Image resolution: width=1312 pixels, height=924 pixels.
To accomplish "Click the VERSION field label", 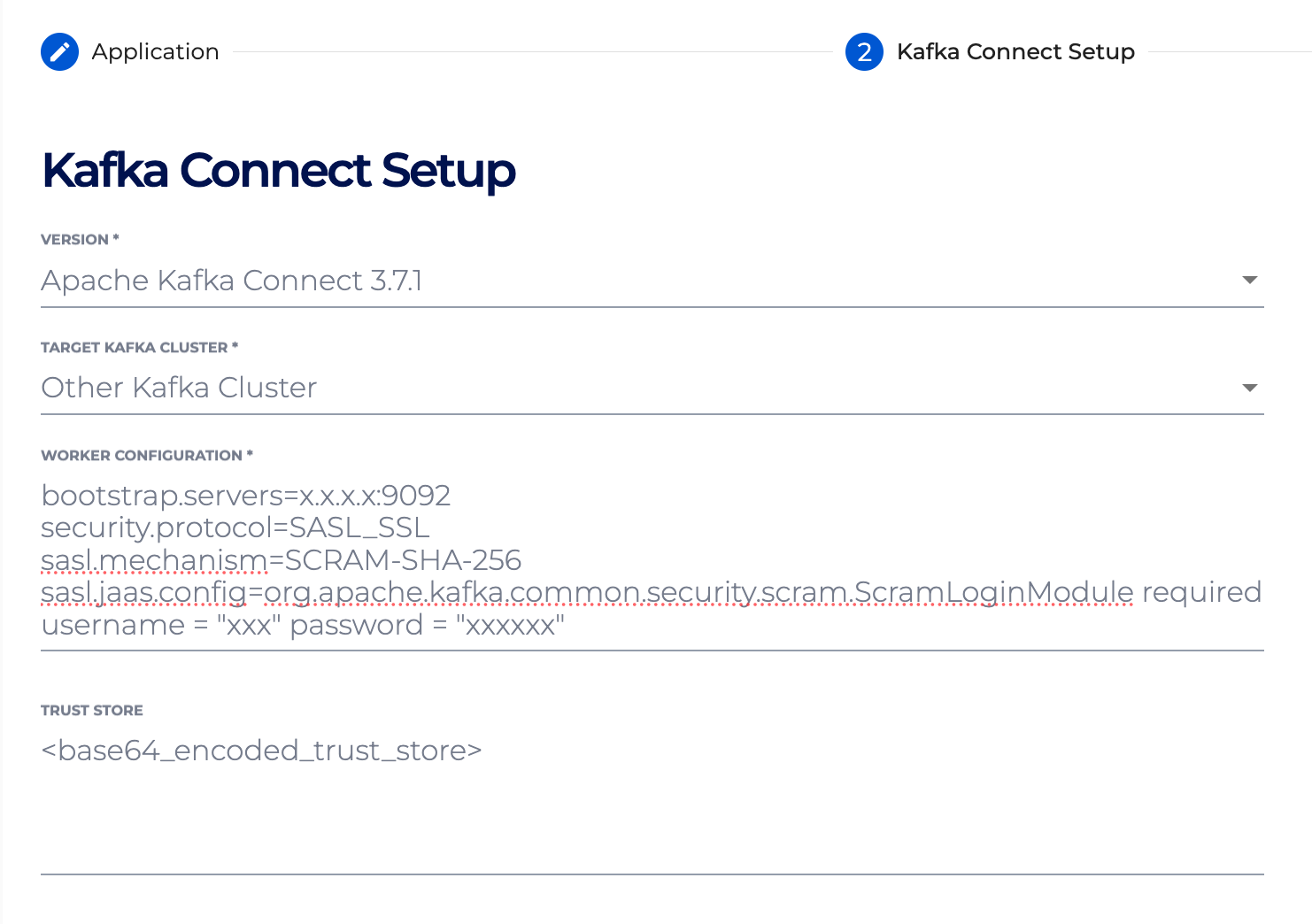I will [81, 239].
